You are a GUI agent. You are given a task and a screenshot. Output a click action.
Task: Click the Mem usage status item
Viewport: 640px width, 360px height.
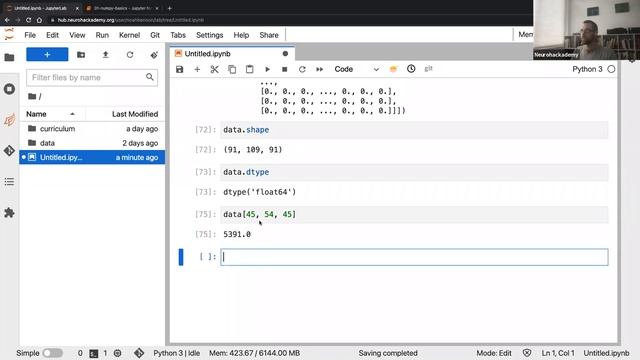tap(255, 353)
